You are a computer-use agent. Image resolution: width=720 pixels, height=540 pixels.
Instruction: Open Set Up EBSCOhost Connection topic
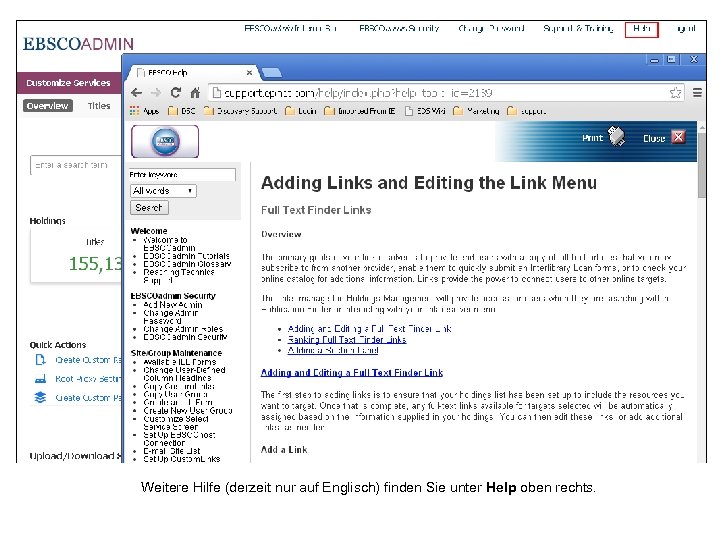point(179,439)
